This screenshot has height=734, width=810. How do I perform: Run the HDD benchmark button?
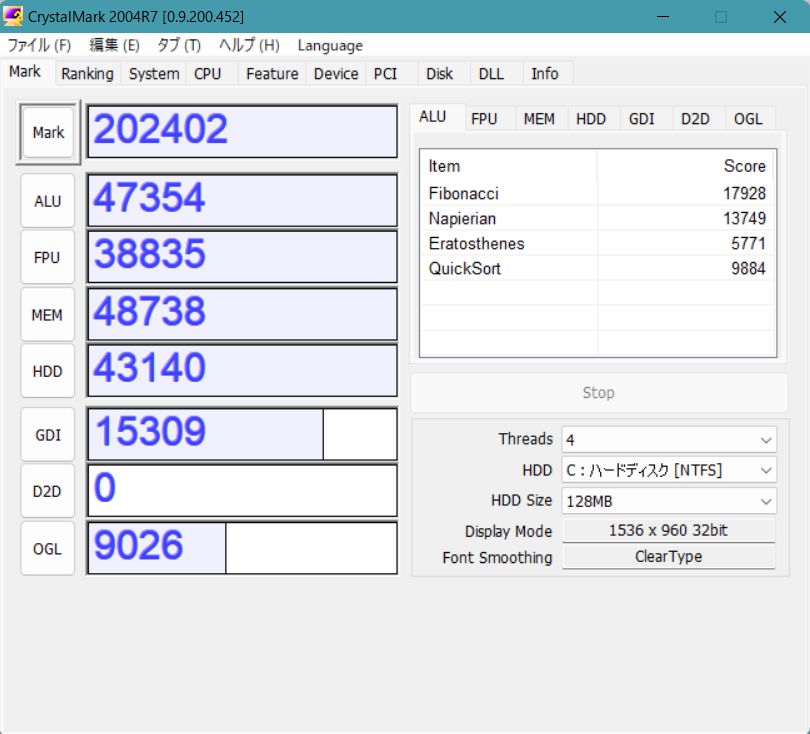coord(48,371)
